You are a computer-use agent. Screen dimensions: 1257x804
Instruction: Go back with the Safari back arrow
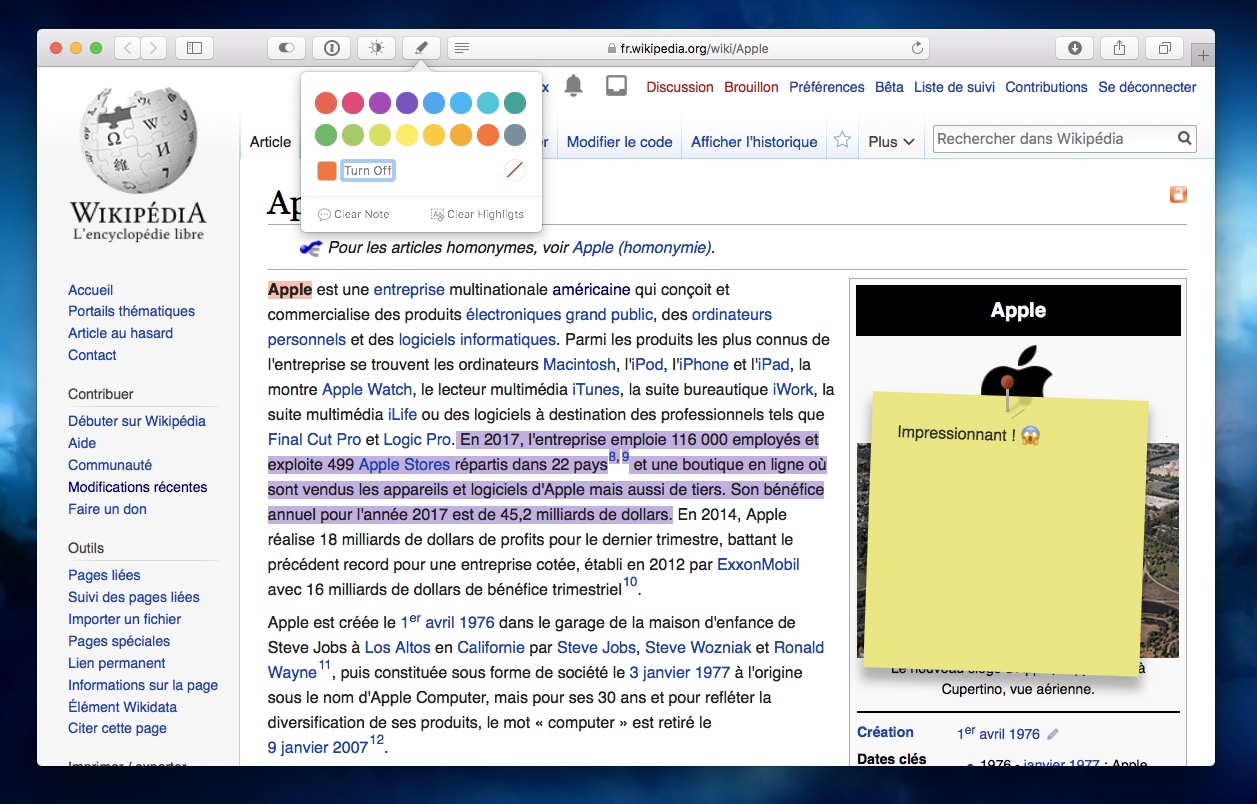[128, 47]
